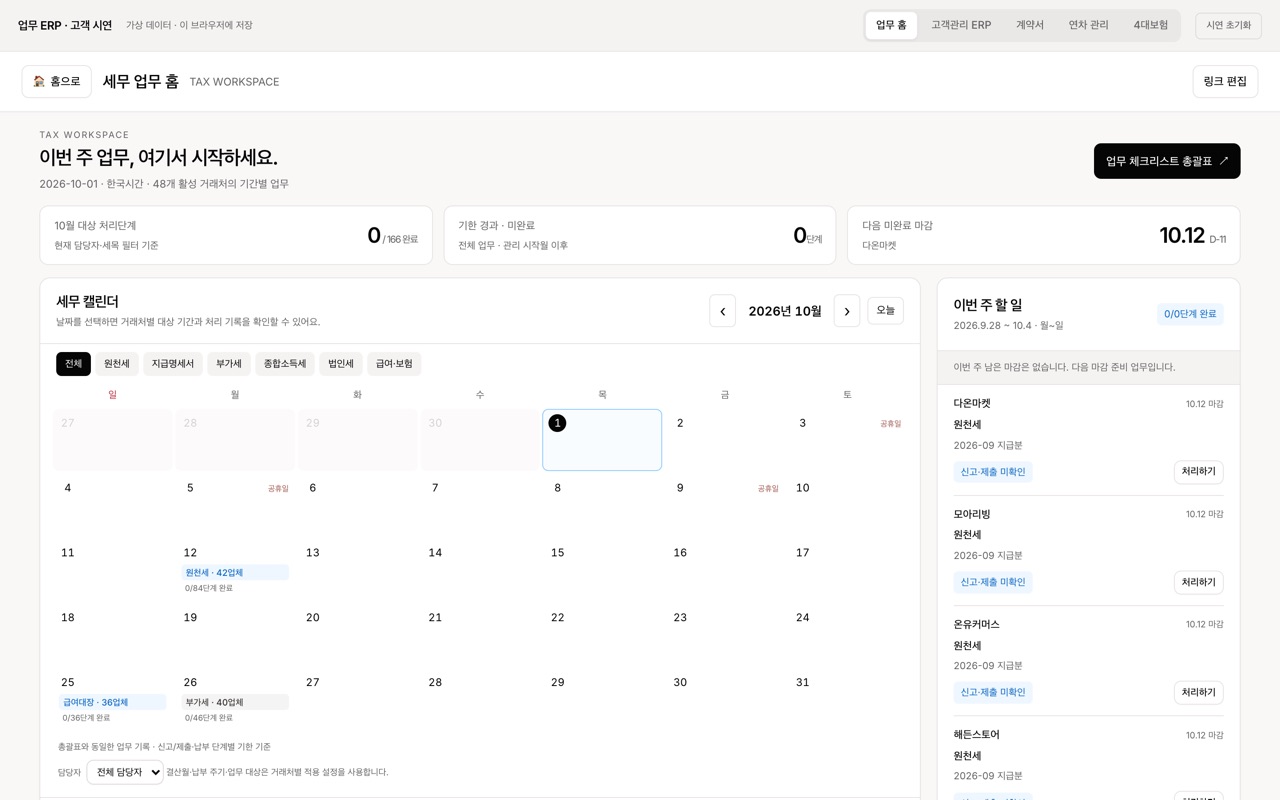Click 신고·제출 미확인 tag for 온유커머스
1280x800 pixels.
pos(993,692)
